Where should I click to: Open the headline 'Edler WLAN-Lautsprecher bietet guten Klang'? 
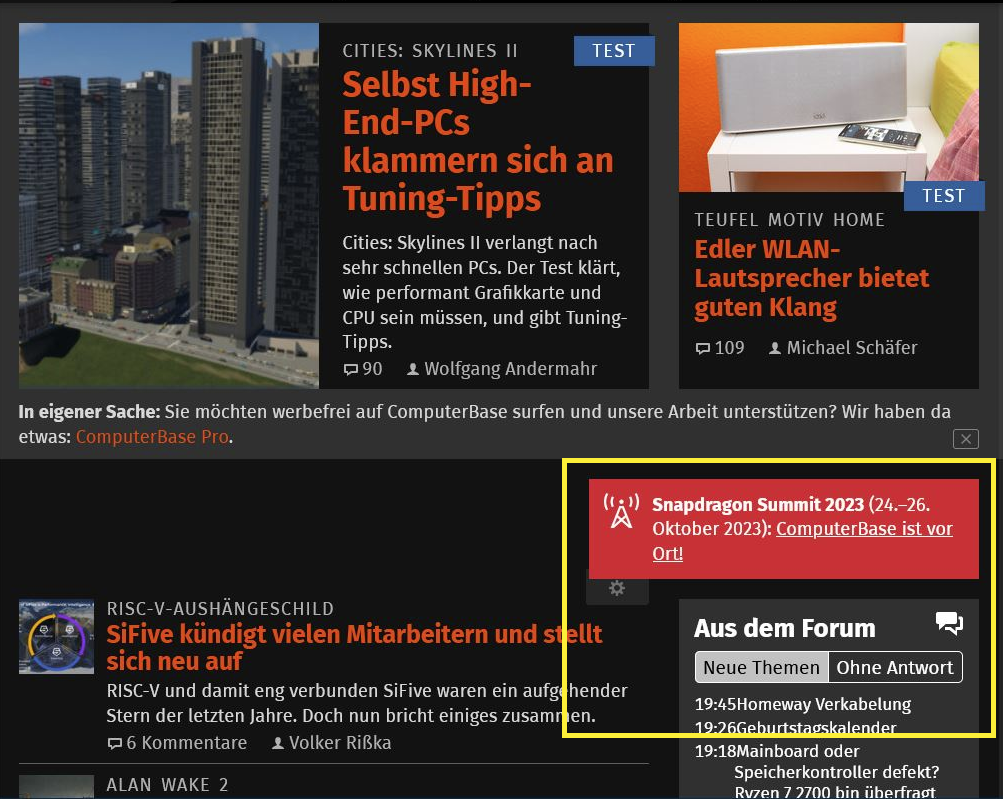pos(811,278)
